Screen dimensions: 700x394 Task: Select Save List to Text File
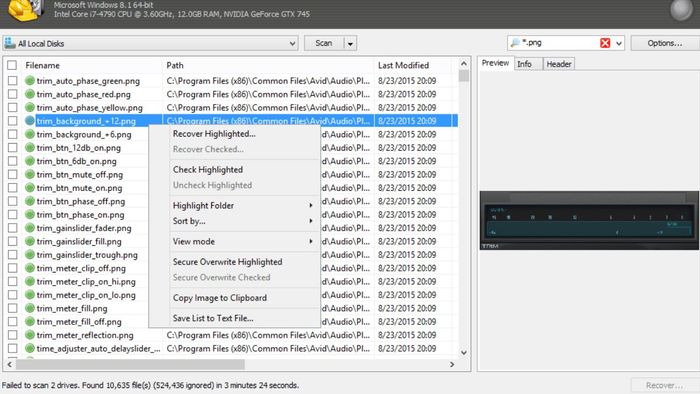pyautogui.click(x=213, y=318)
